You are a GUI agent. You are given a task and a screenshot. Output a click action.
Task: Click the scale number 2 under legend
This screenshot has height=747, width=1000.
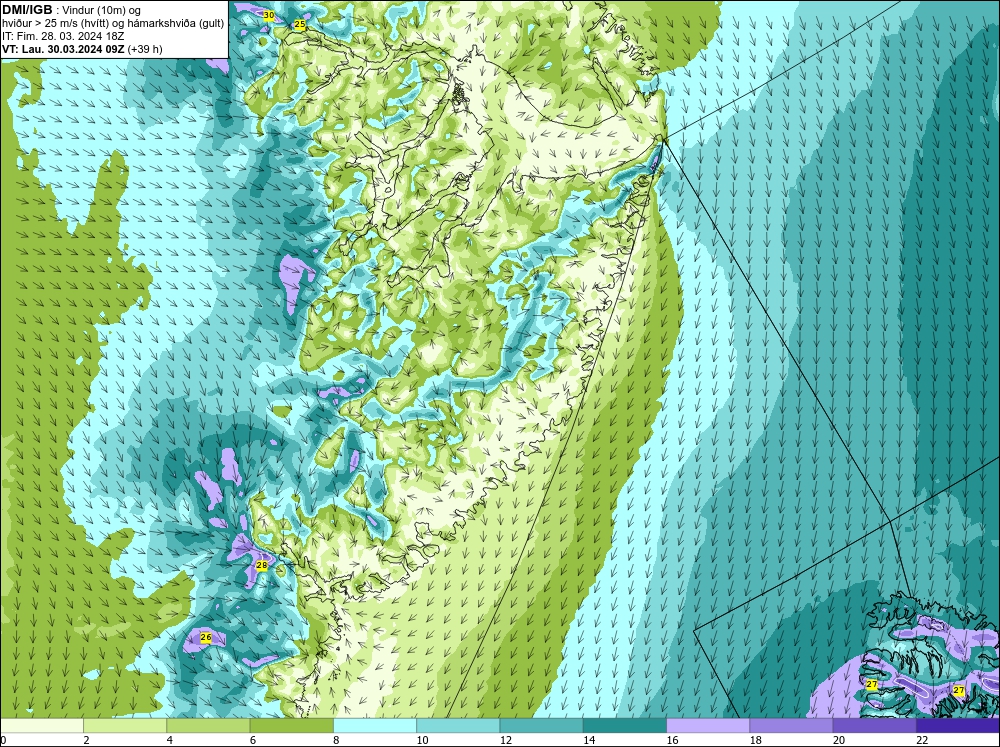pyautogui.click(x=86, y=740)
